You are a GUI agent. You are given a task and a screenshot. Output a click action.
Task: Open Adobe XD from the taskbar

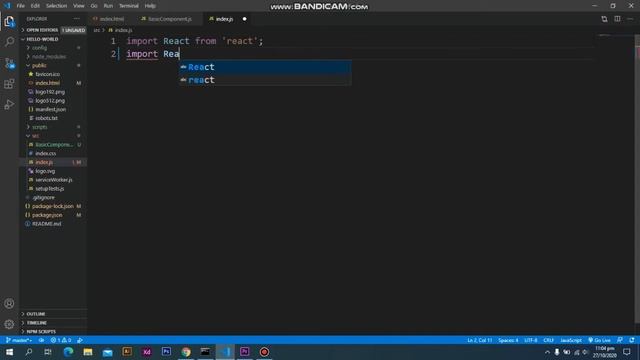click(x=147, y=352)
